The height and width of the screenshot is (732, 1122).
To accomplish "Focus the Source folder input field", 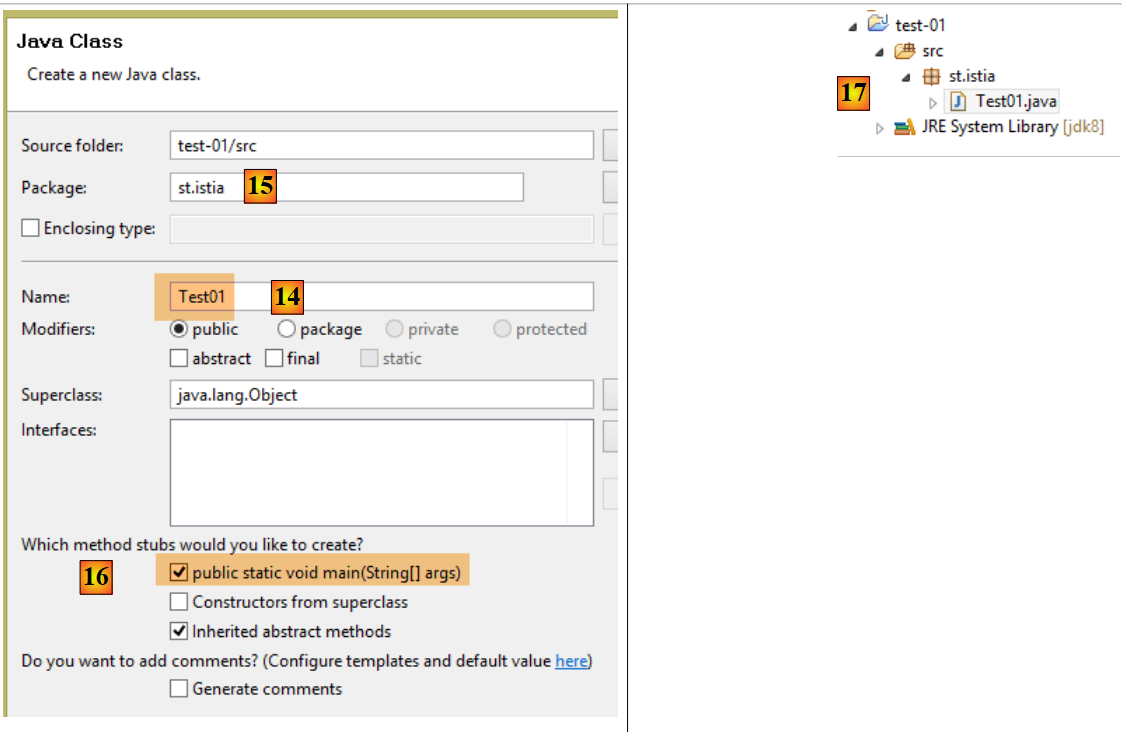I will pos(381,145).
